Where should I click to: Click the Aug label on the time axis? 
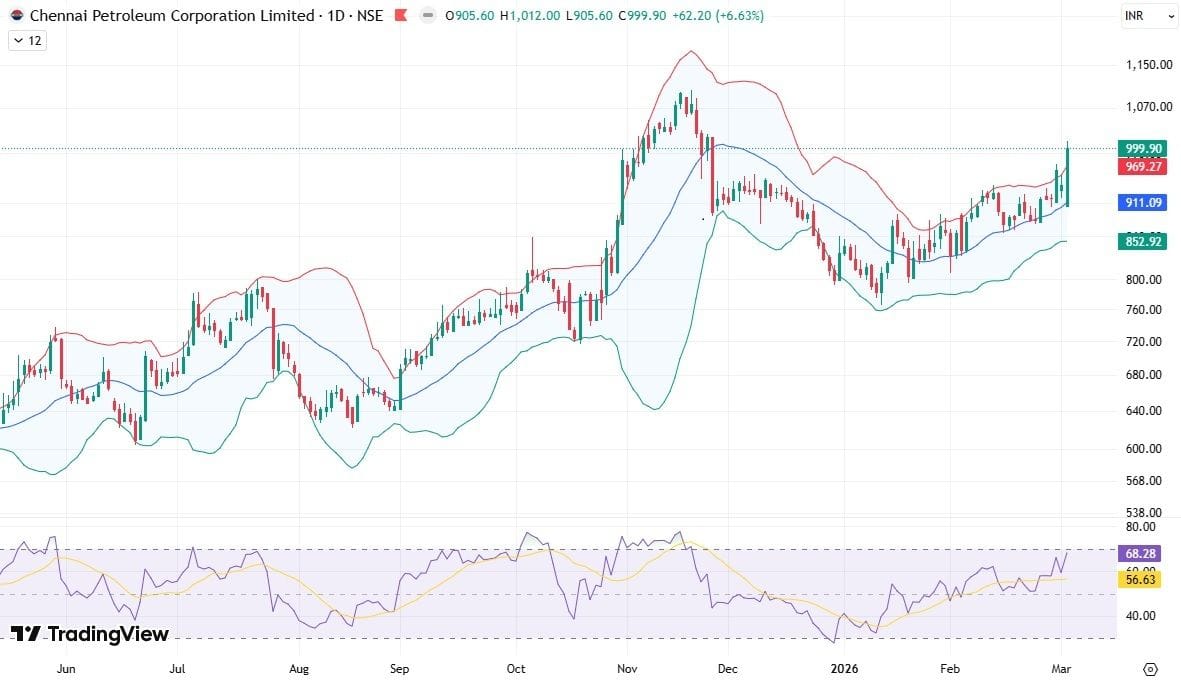tap(299, 669)
